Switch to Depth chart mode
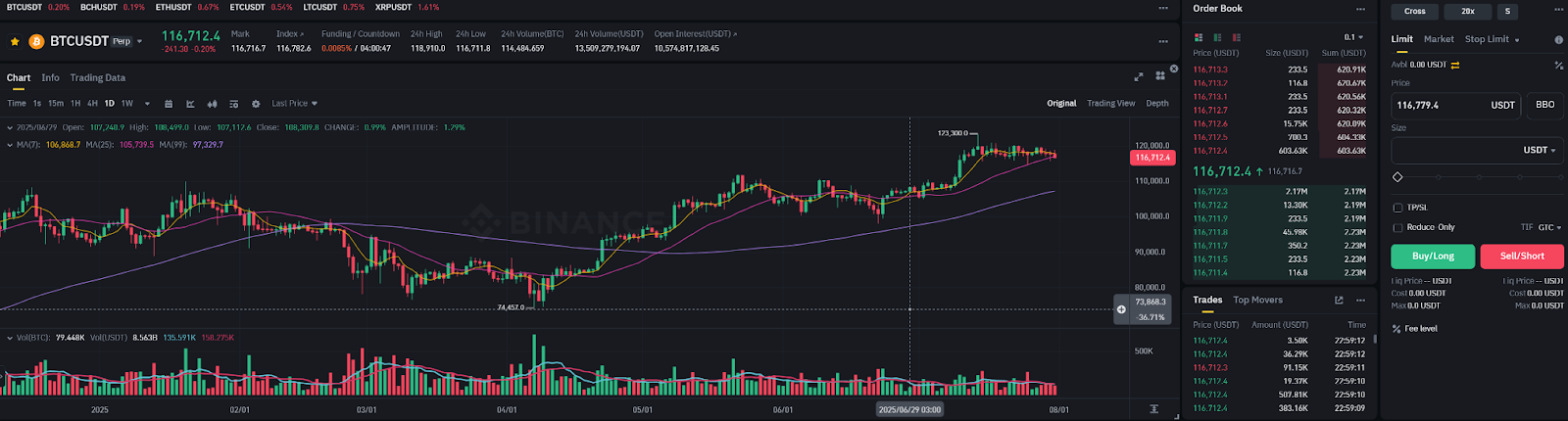The width and height of the screenshot is (1568, 421). pyautogui.click(x=1157, y=103)
